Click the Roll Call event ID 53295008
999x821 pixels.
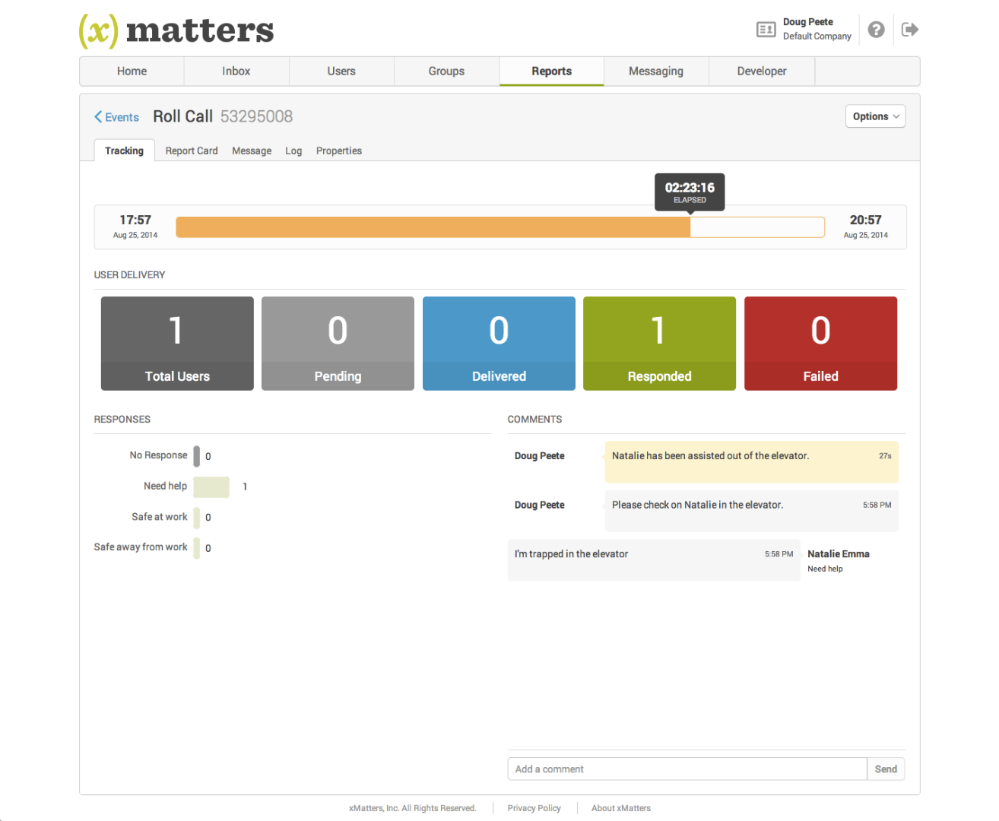pos(257,117)
